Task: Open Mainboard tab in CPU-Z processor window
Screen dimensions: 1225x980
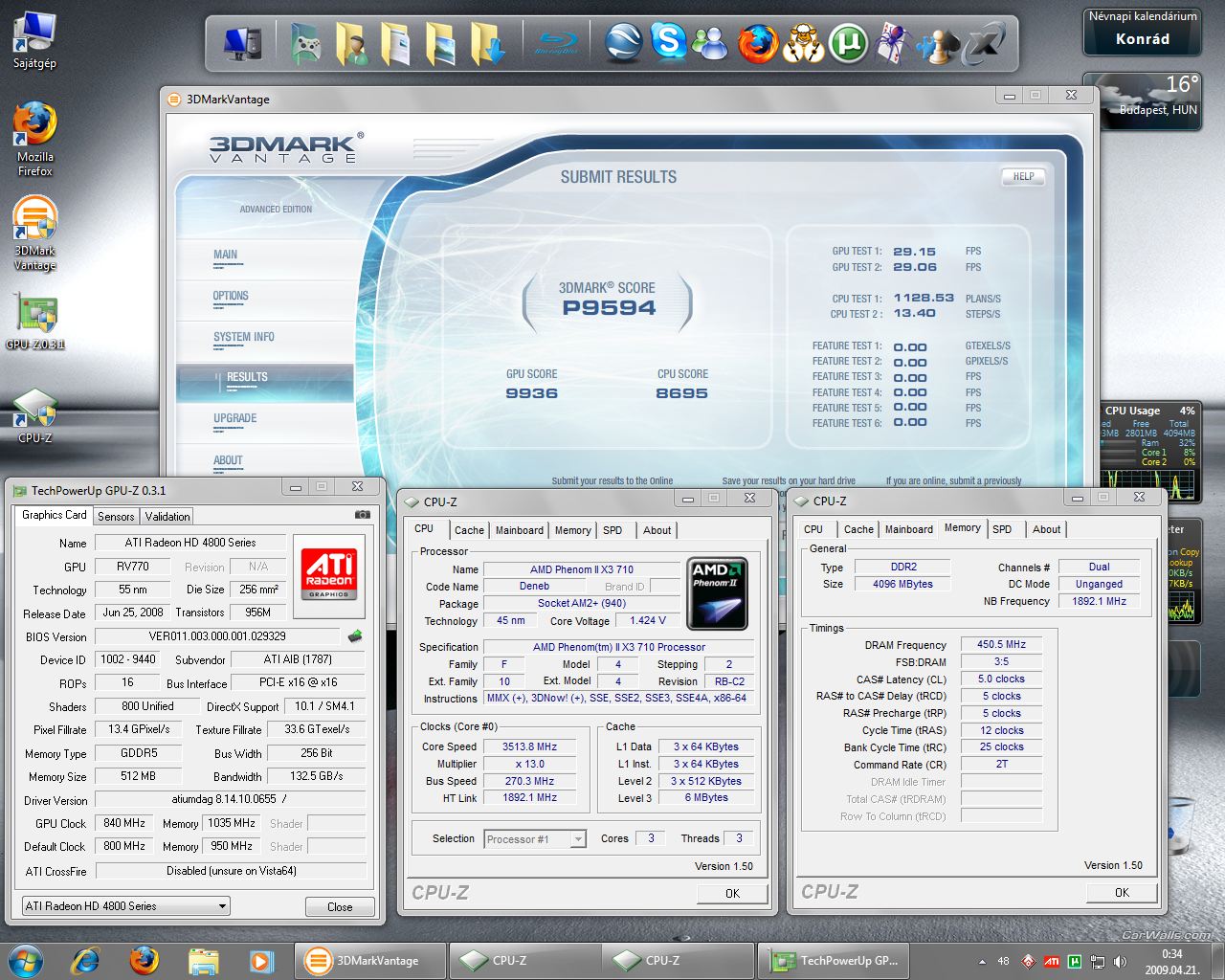Action: click(520, 530)
